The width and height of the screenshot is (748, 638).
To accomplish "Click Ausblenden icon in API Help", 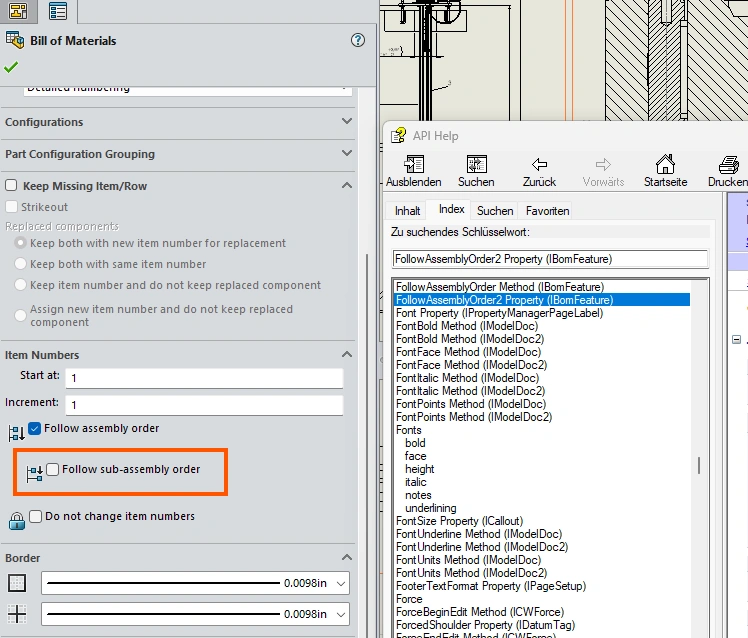I will pyautogui.click(x=414, y=165).
